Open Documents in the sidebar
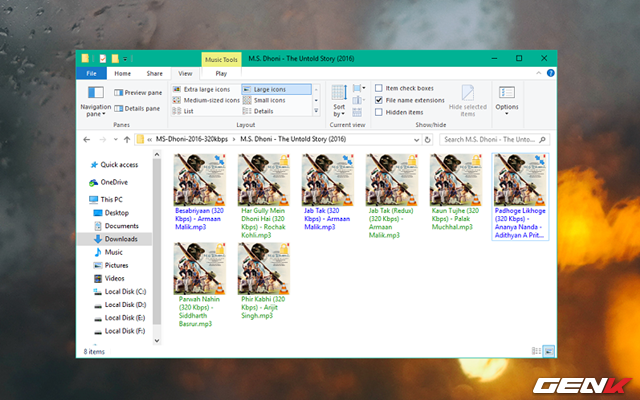Viewport: 640px width, 400px height. pyautogui.click(x=117, y=226)
